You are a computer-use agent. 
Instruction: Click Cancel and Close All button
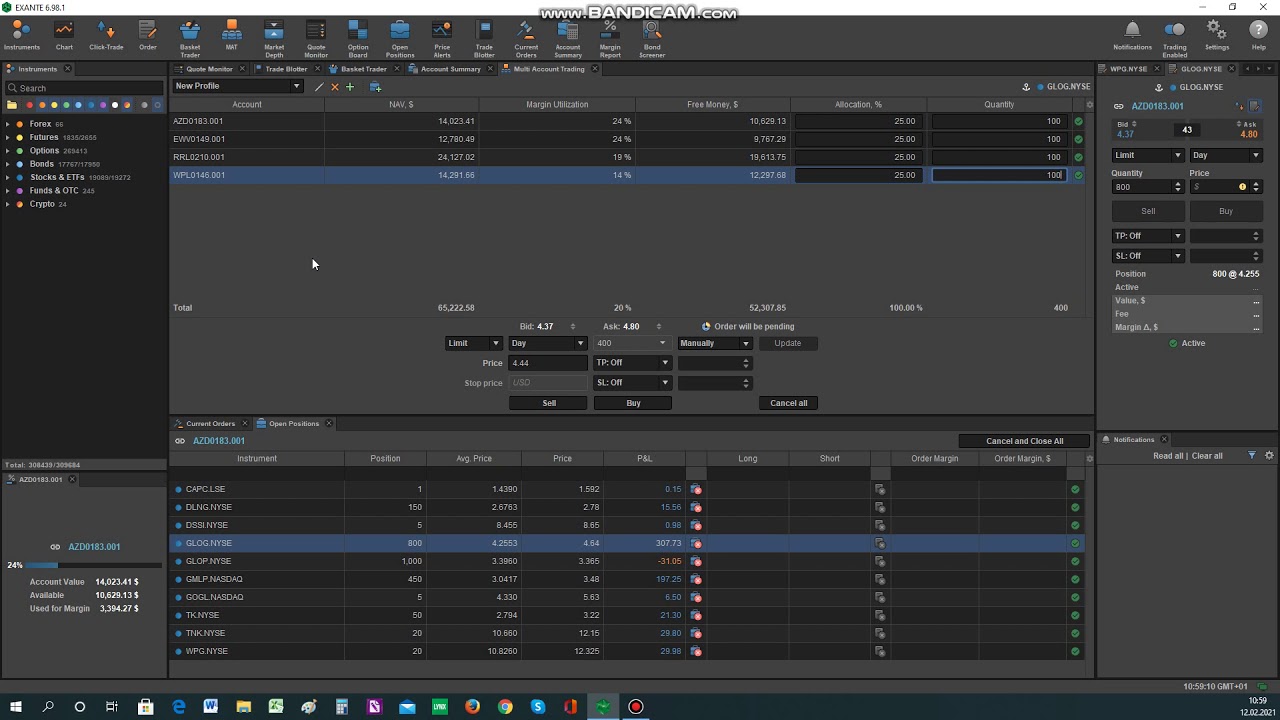[1025, 441]
